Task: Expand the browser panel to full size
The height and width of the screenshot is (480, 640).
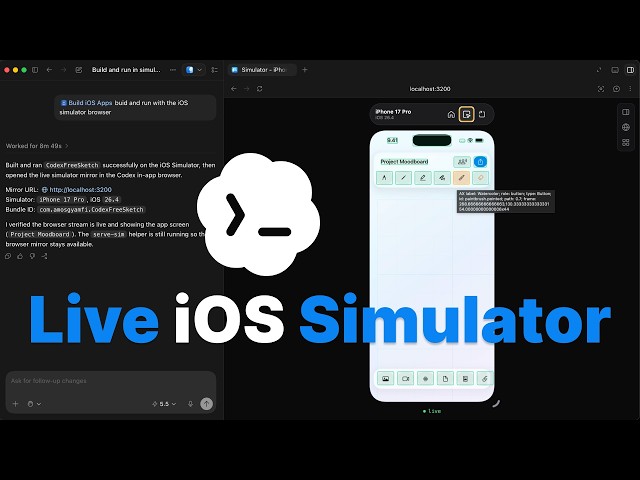Action: point(599,70)
